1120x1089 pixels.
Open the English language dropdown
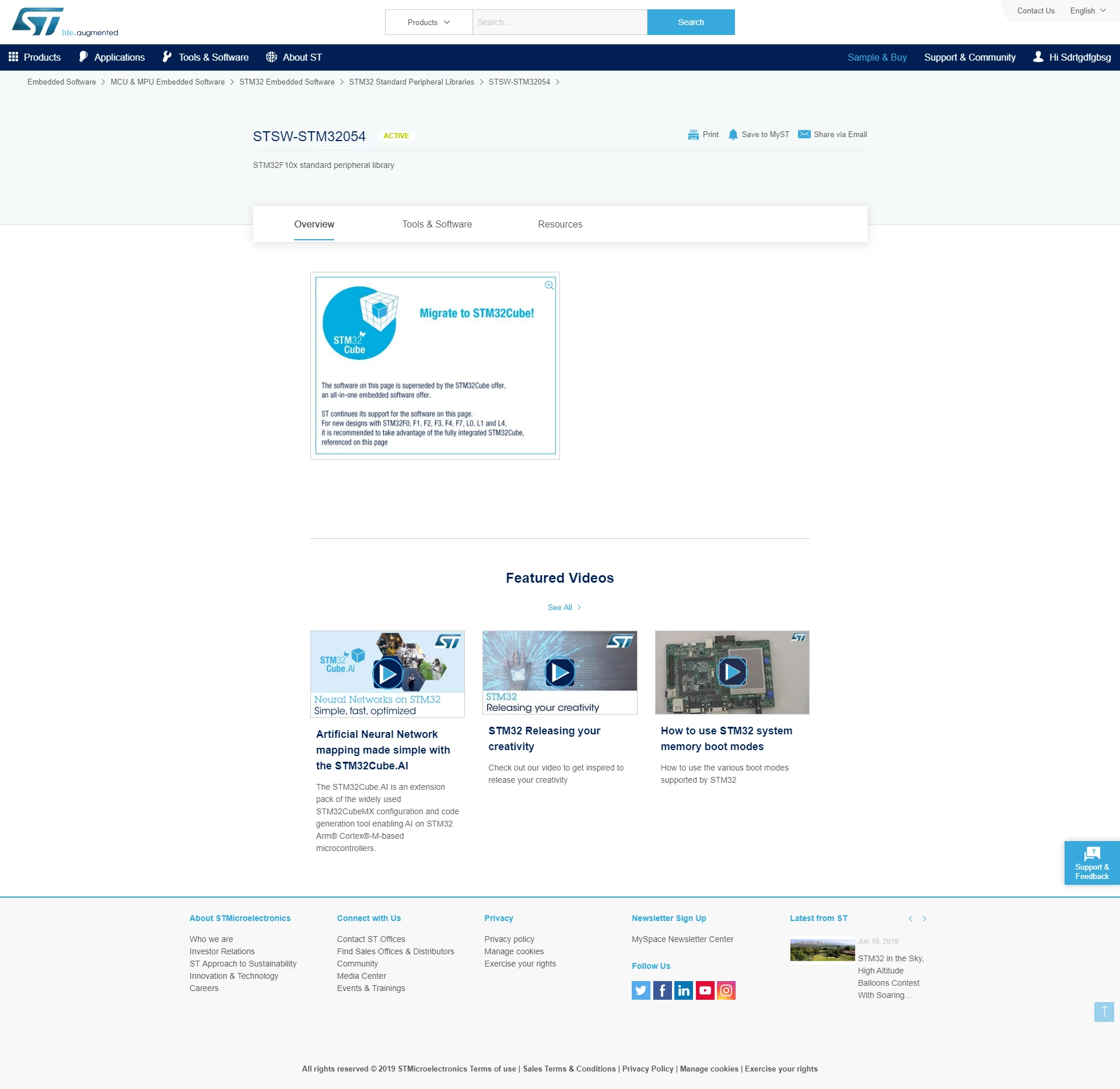coord(1088,10)
